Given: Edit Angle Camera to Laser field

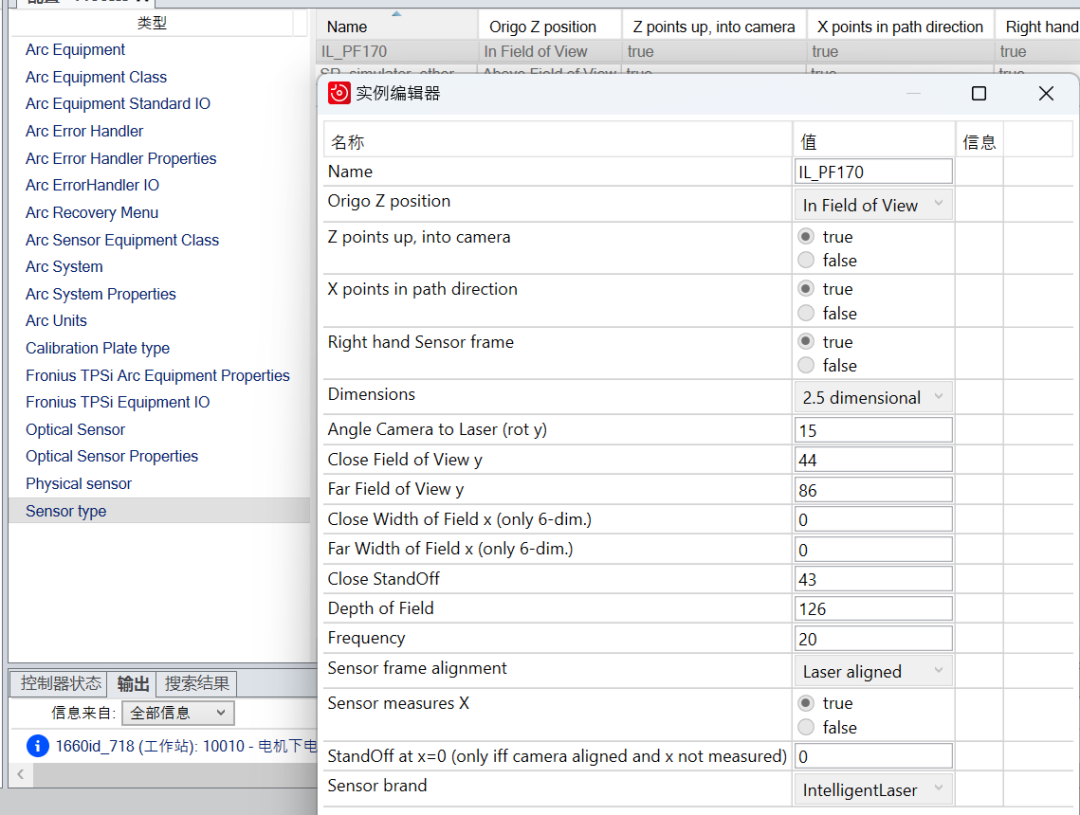Looking at the screenshot, I should [x=873, y=430].
